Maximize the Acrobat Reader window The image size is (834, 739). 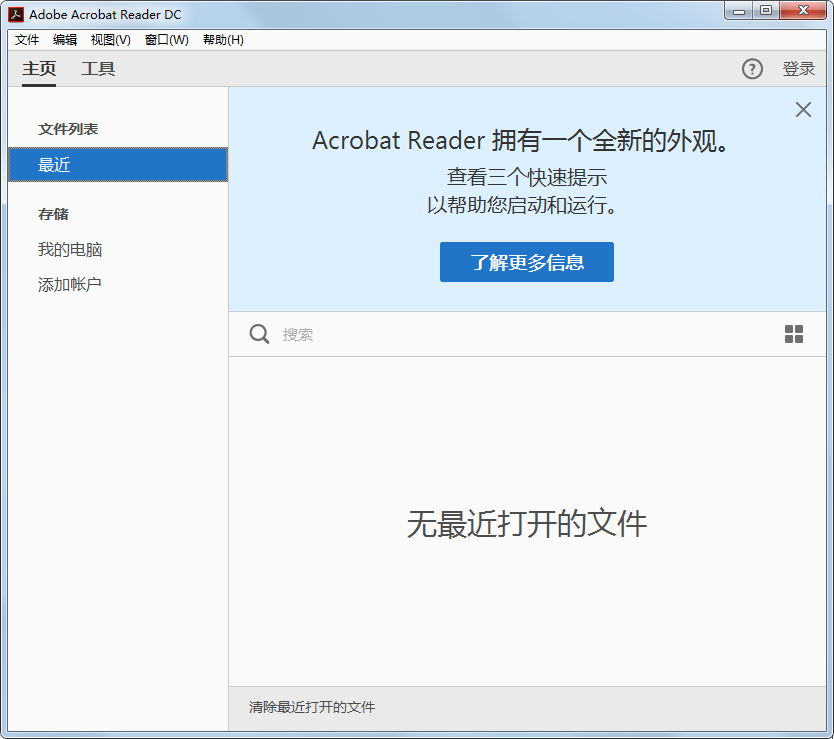(x=766, y=11)
